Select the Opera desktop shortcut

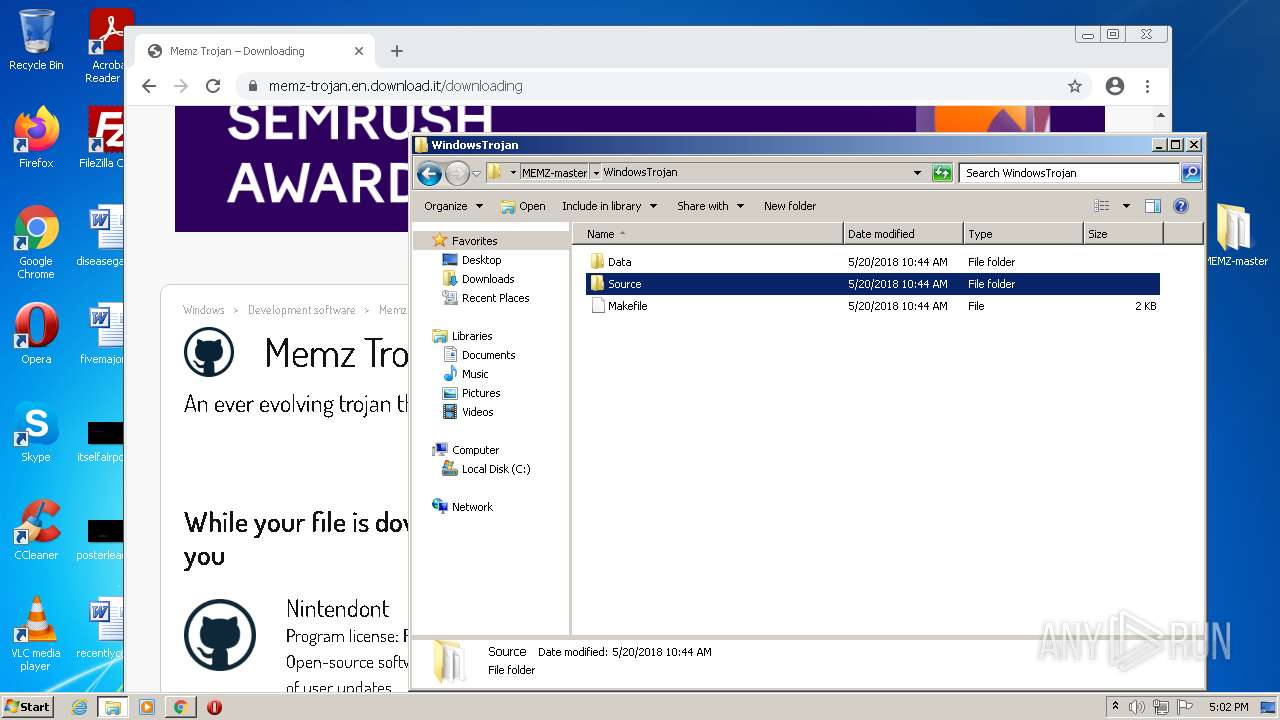pos(36,334)
